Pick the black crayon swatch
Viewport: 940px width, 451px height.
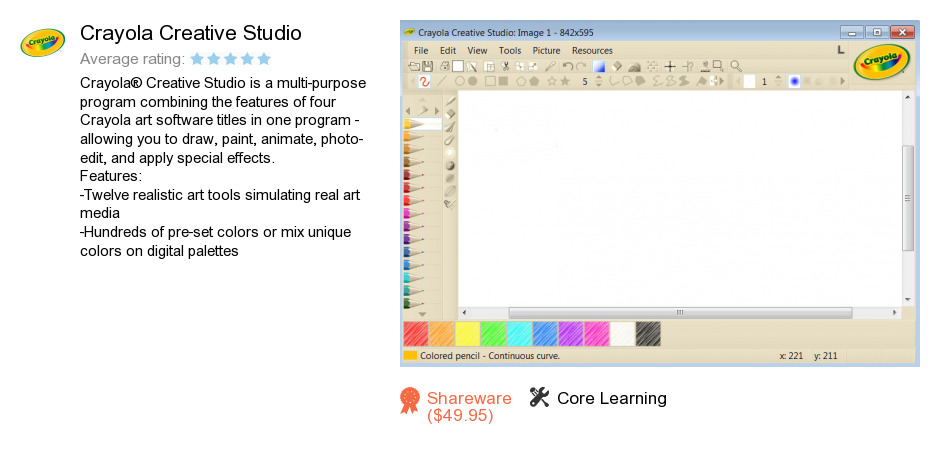(x=648, y=334)
